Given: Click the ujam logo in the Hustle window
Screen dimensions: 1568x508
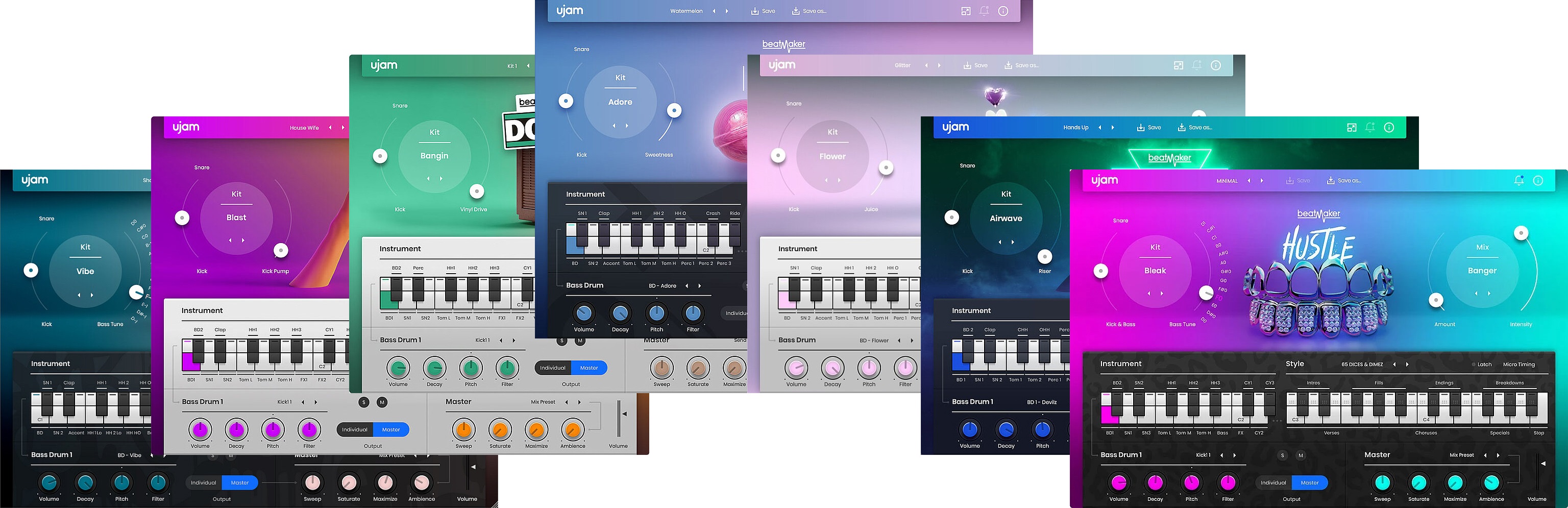Looking at the screenshot, I should [1104, 180].
